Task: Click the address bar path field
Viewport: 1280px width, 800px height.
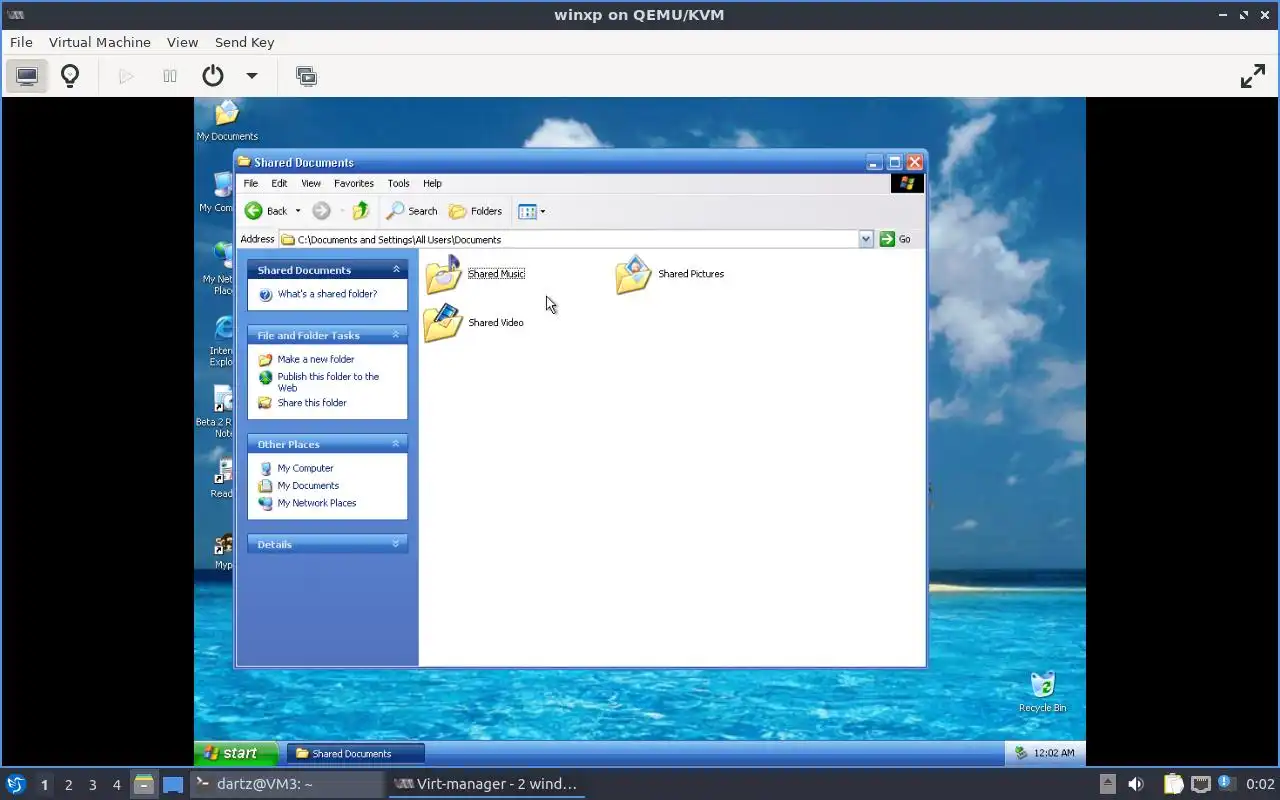Action: (x=568, y=239)
